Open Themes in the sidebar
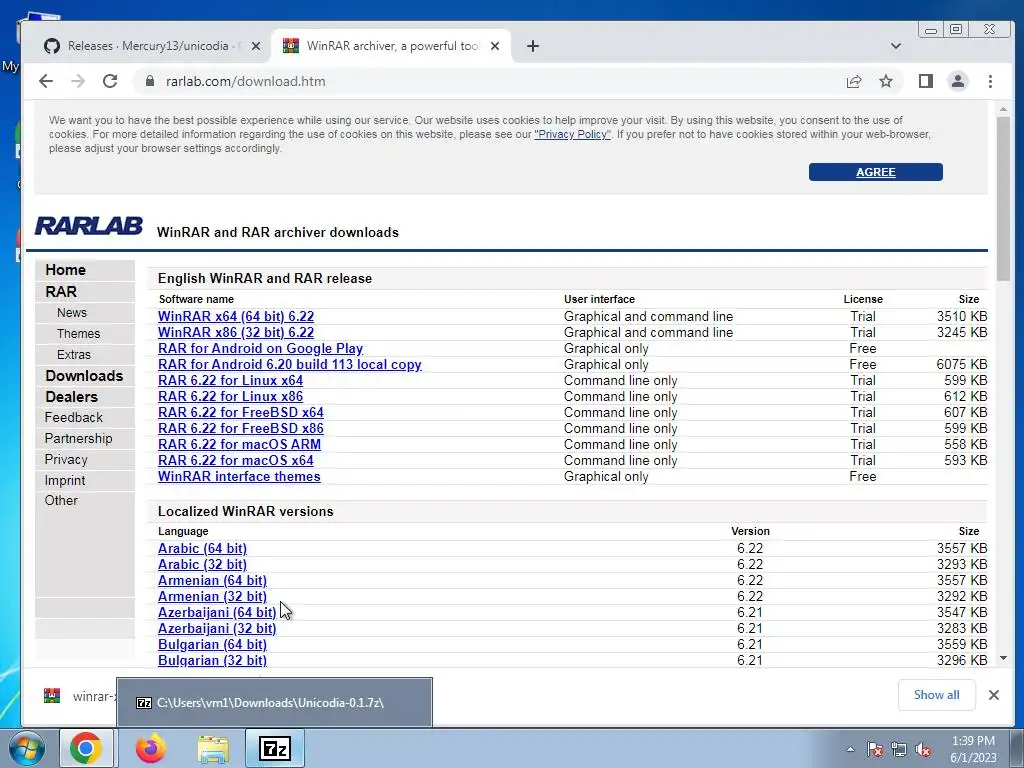 pyautogui.click(x=78, y=334)
